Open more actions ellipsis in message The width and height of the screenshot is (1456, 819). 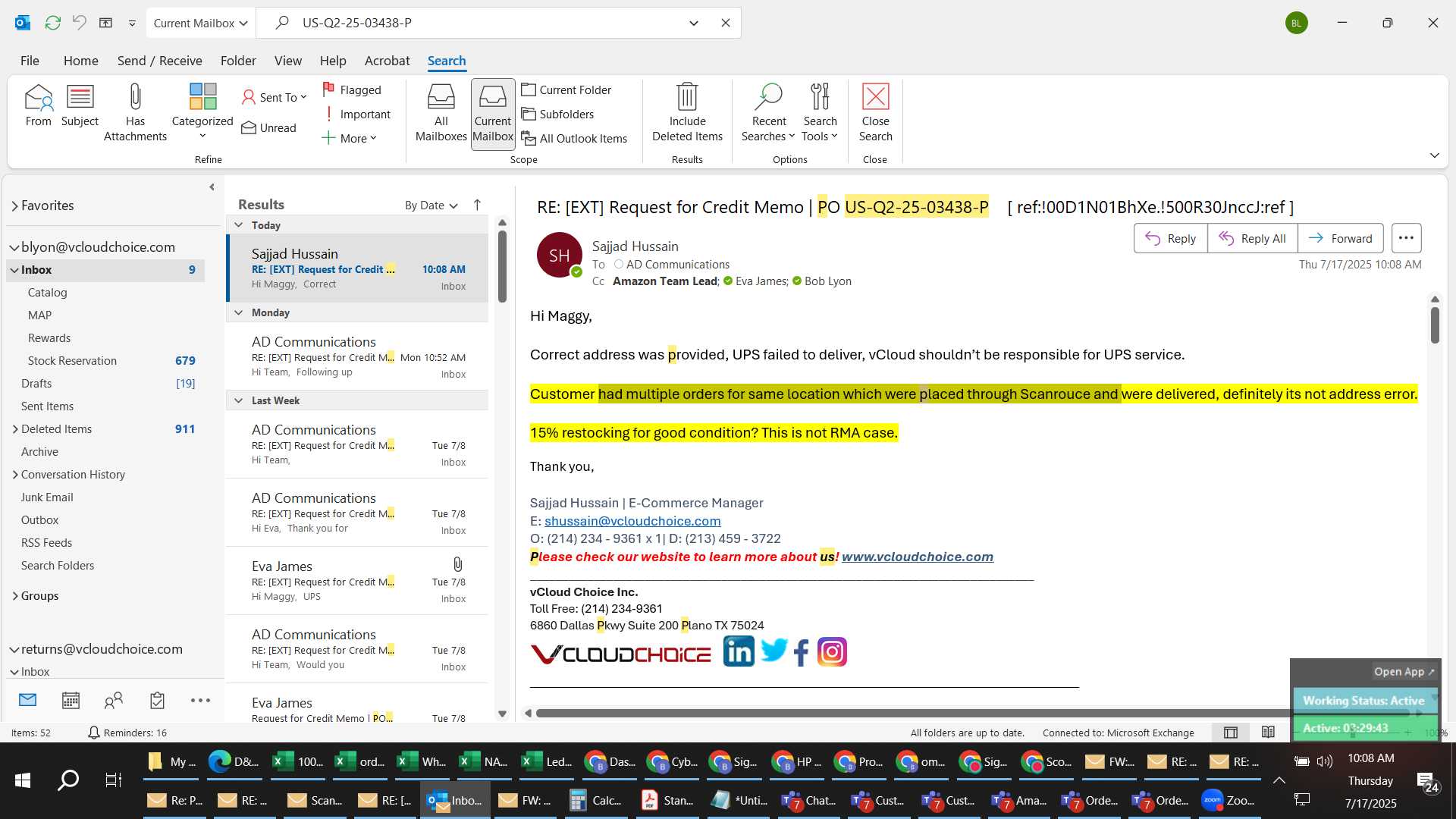point(1405,238)
